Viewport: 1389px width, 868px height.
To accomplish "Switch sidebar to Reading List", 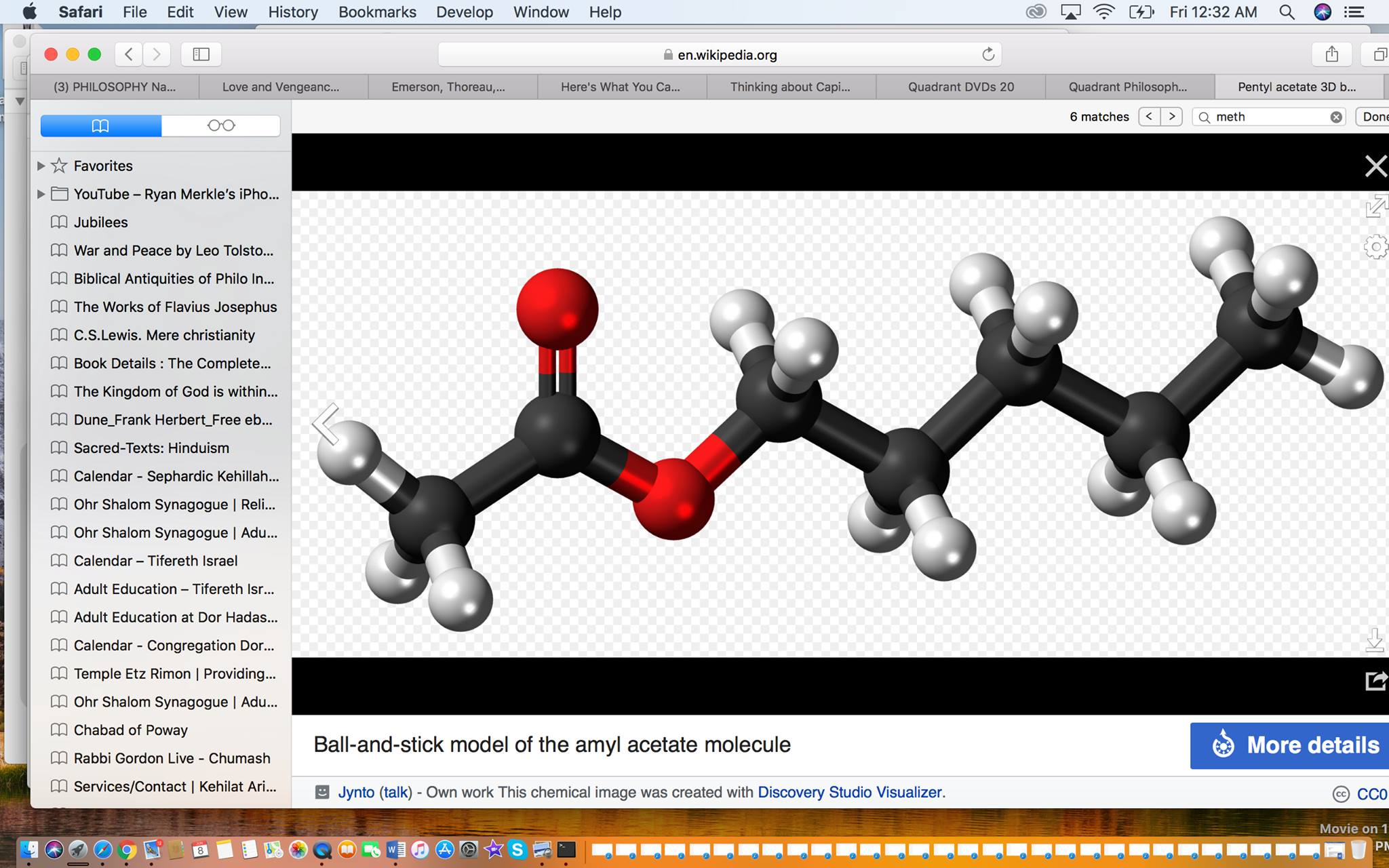I will pos(221,125).
